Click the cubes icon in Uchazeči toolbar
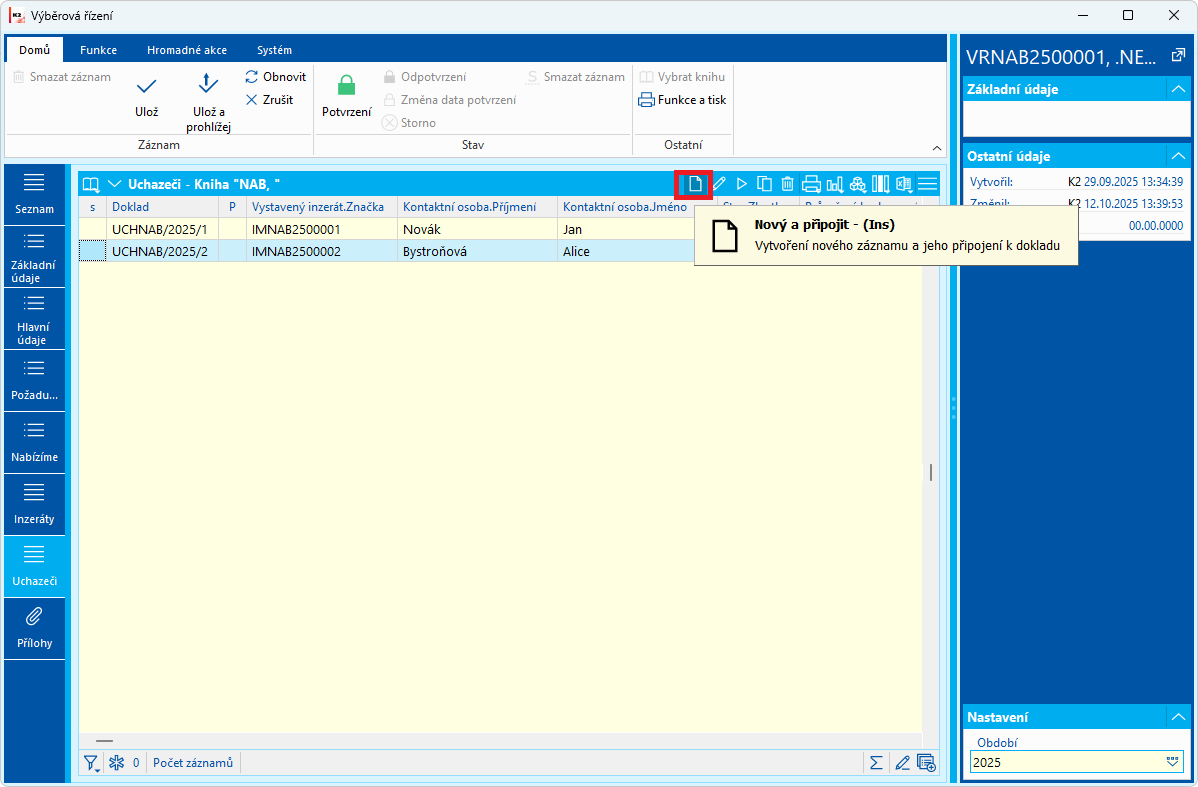Screen dimensions: 1198x787 coord(858,184)
